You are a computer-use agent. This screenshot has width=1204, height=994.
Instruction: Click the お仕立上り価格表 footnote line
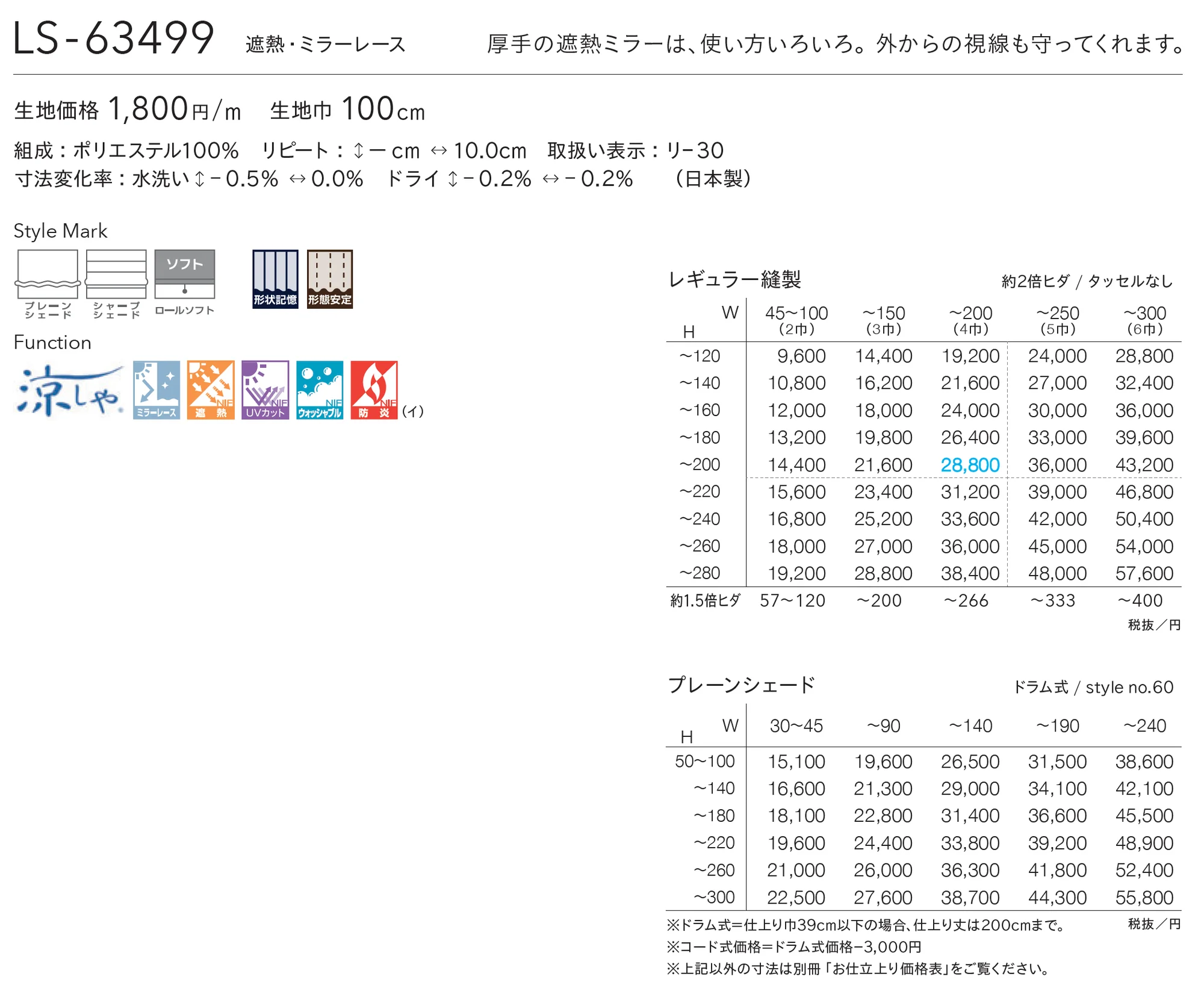click(859, 969)
